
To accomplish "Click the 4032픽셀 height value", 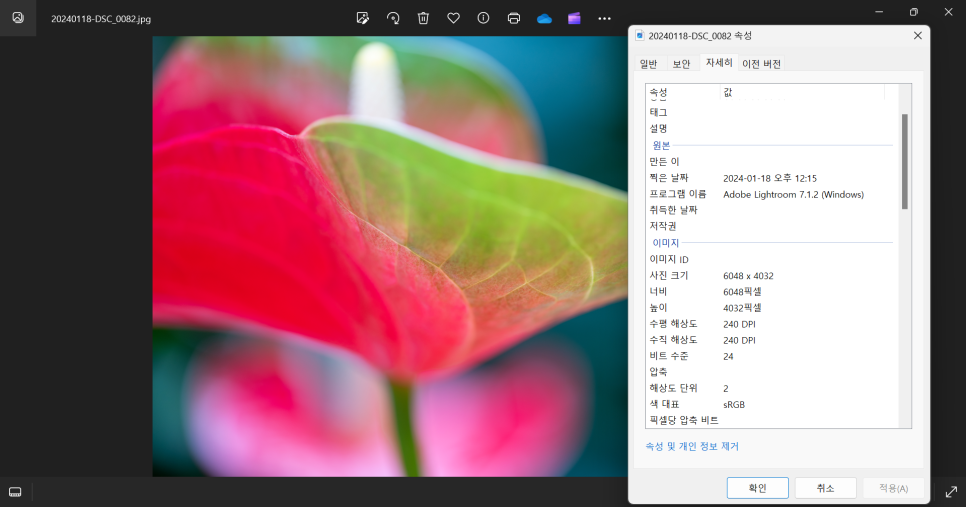I will pyautogui.click(x=742, y=307).
